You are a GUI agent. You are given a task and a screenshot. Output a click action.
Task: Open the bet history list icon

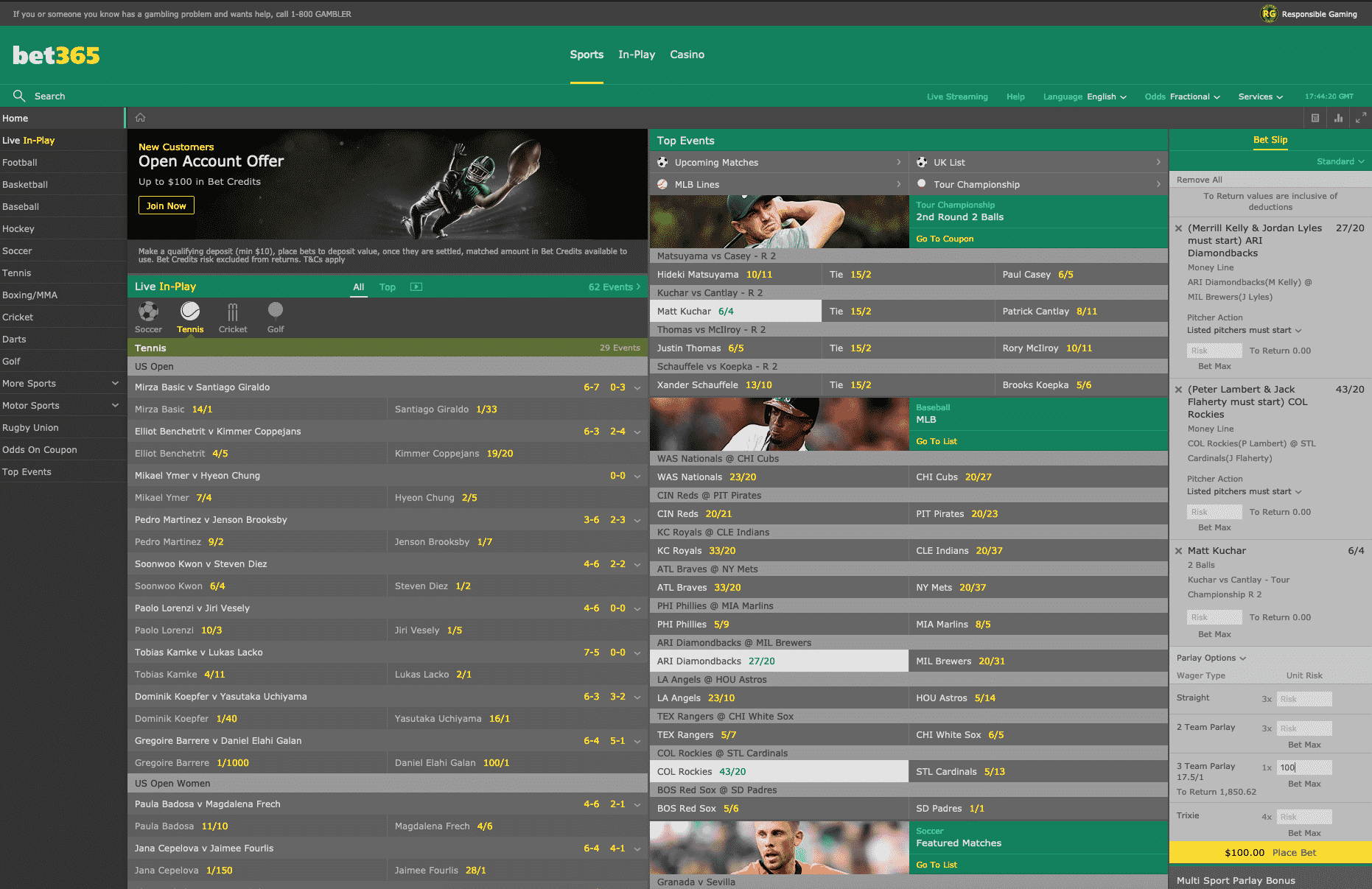tap(1315, 118)
